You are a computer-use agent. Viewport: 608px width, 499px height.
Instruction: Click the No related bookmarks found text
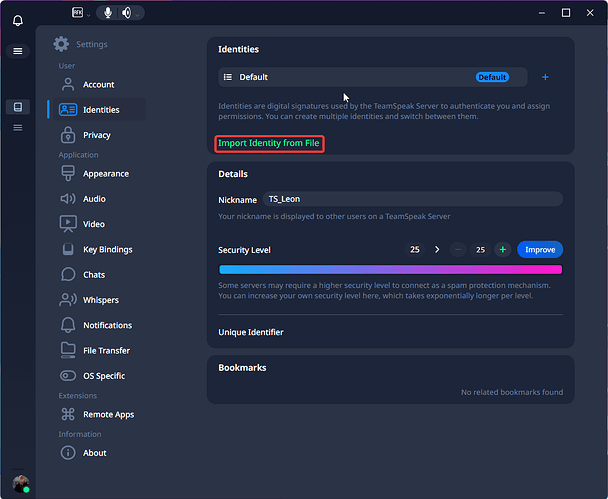click(x=512, y=392)
